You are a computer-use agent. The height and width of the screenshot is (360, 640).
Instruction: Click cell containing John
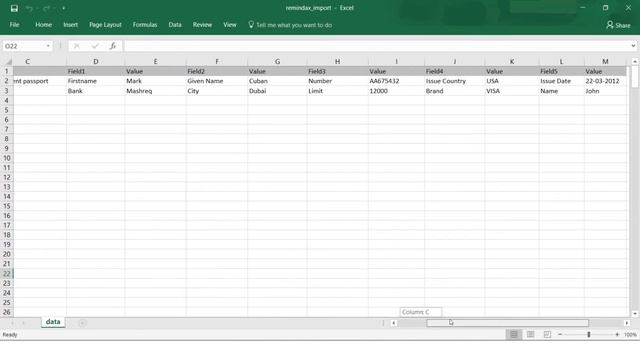point(605,91)
